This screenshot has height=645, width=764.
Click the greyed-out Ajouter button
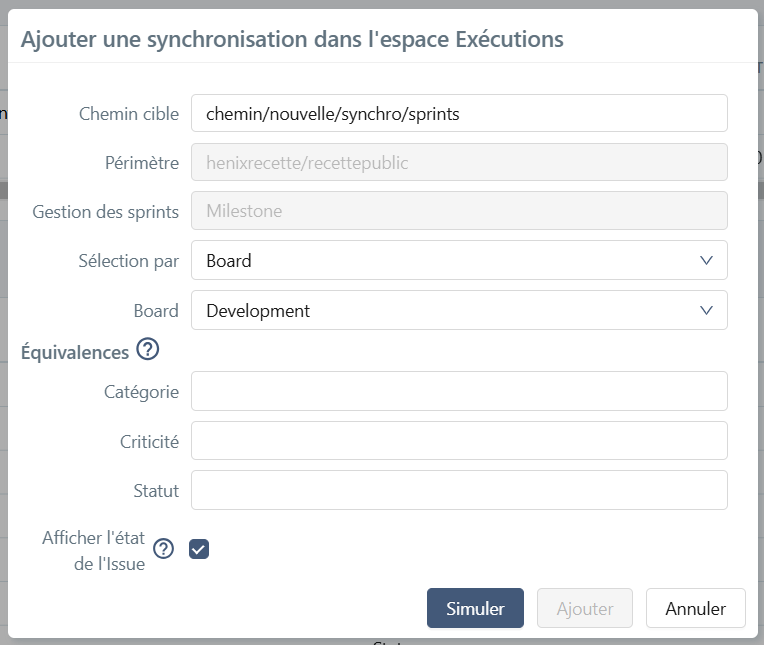tap(585, 608)
